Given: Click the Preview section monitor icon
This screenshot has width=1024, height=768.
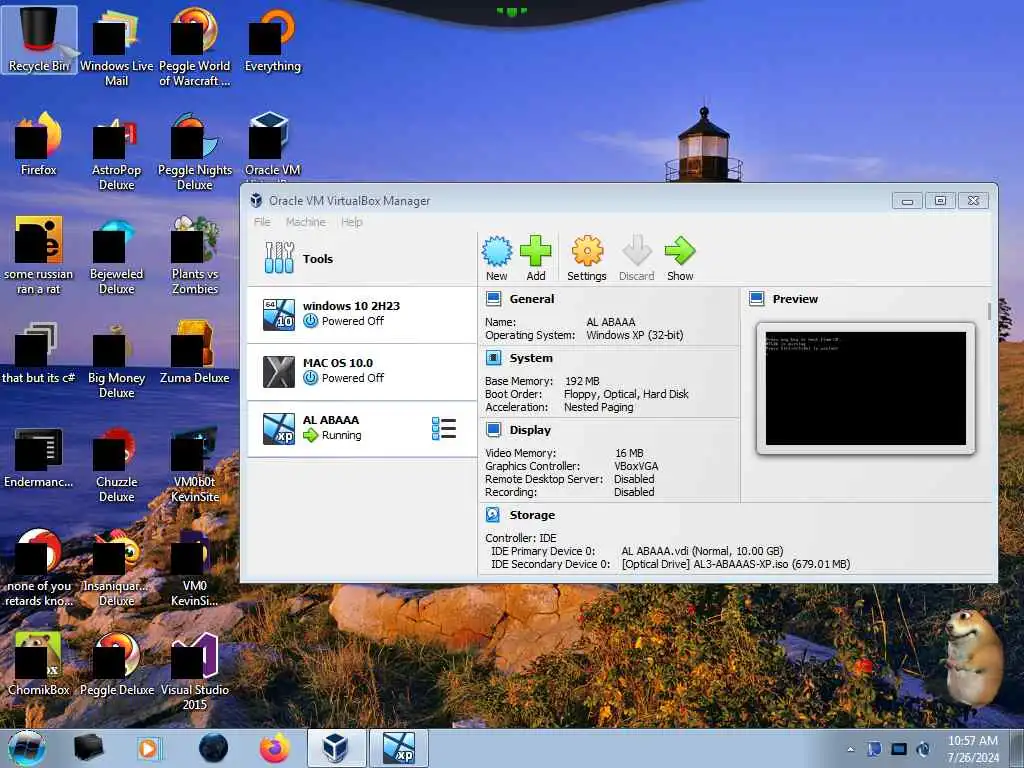Looking at the screenshot, I should coord(757,299).
